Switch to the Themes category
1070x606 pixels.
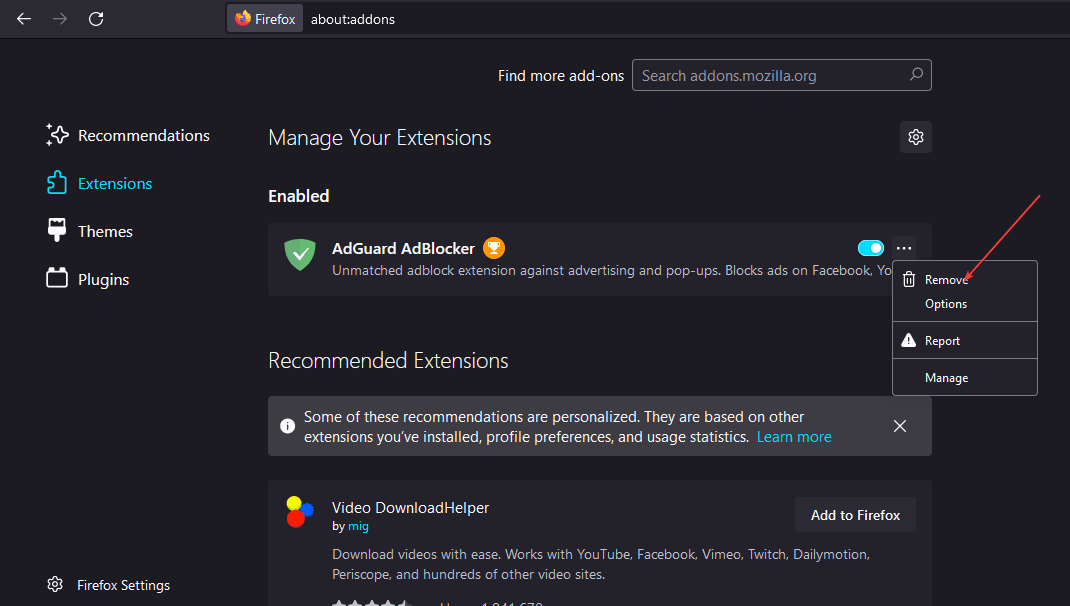coord(89,231)
